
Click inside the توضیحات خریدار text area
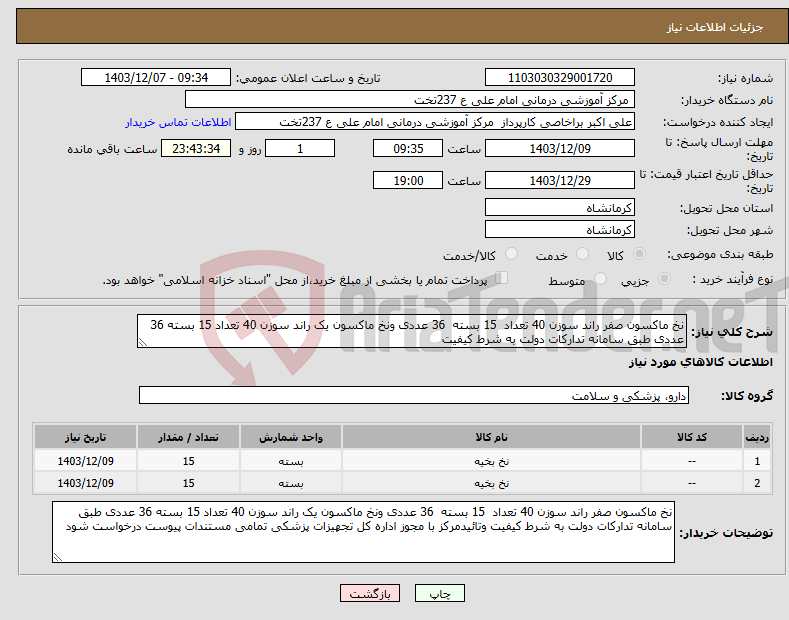(x=363, y=532)
